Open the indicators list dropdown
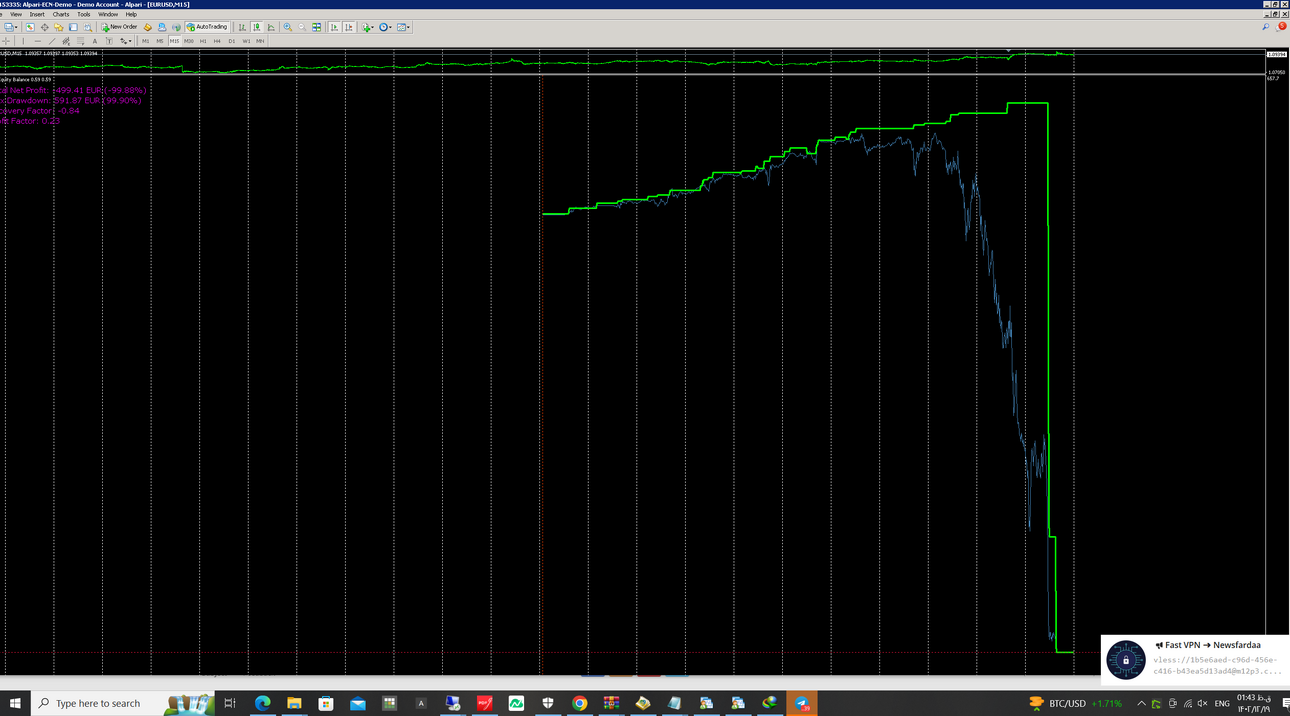The image size is (1290, 716). (x=368, y=27)
